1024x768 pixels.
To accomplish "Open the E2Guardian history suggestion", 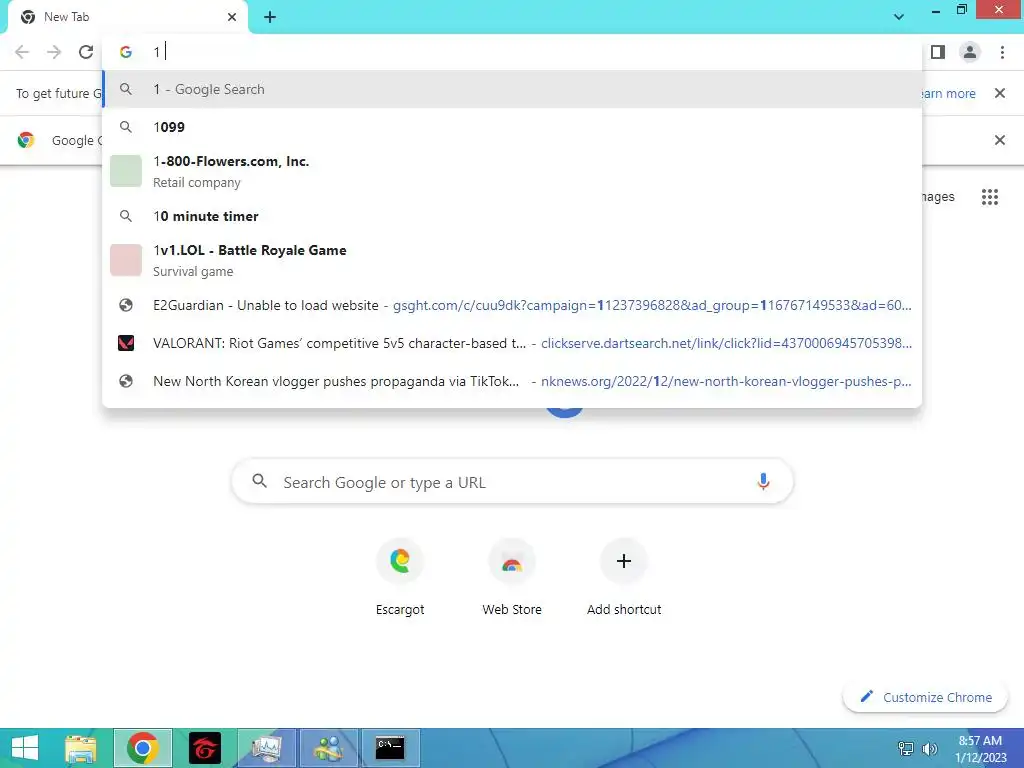I will (512, 305).
